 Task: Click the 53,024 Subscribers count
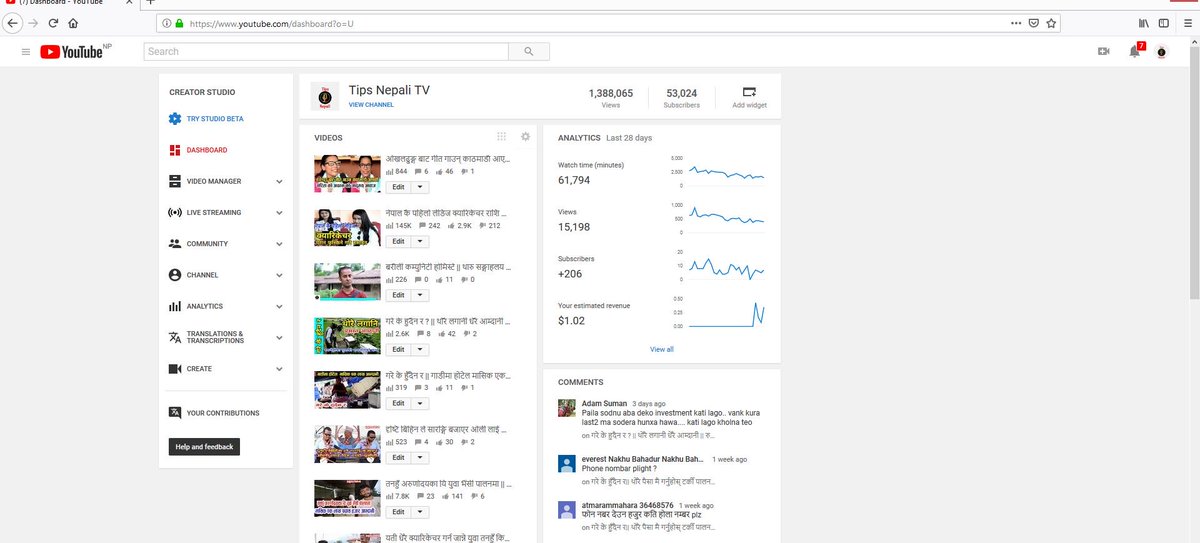coord(682,92)
